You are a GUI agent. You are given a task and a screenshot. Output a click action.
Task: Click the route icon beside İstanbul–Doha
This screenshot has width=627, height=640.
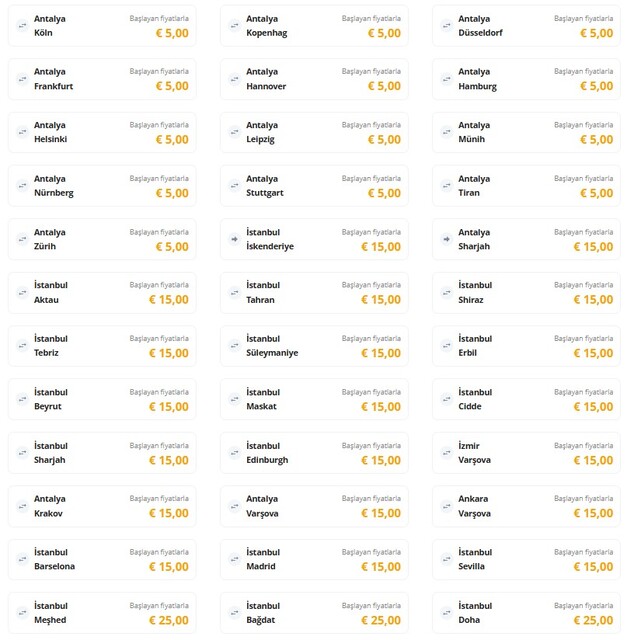pyautogui.click(x=446, y=612)
